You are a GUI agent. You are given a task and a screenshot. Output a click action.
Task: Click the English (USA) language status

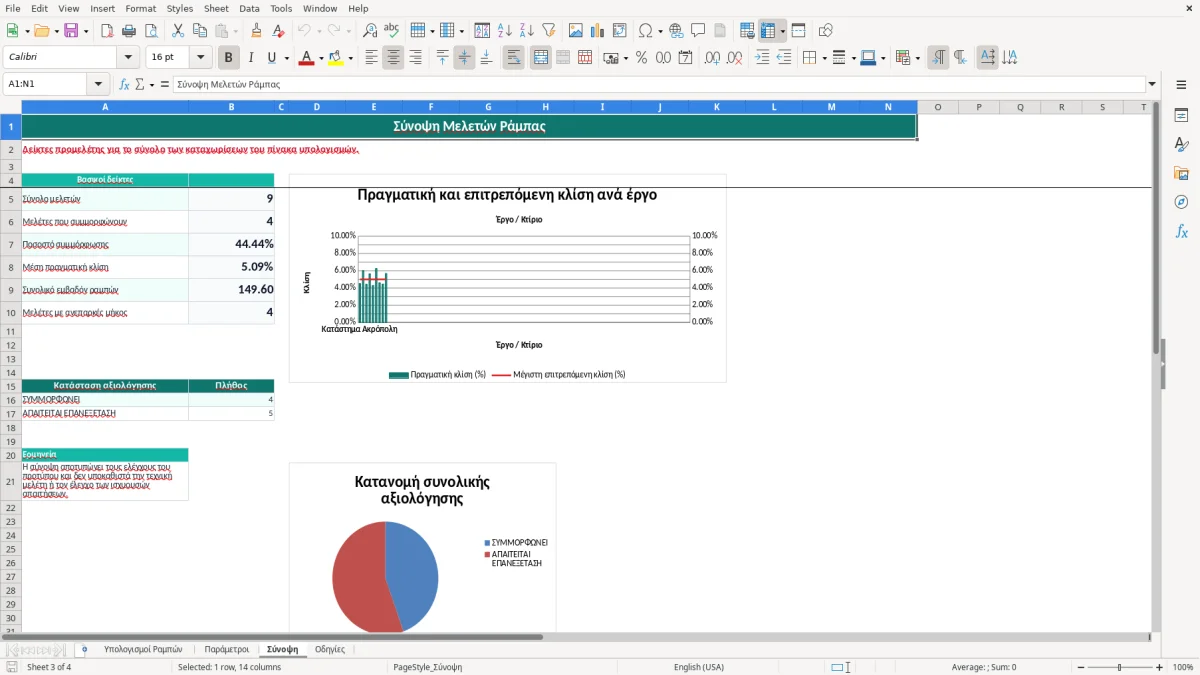pyautogui.click(x=699, y=667)
